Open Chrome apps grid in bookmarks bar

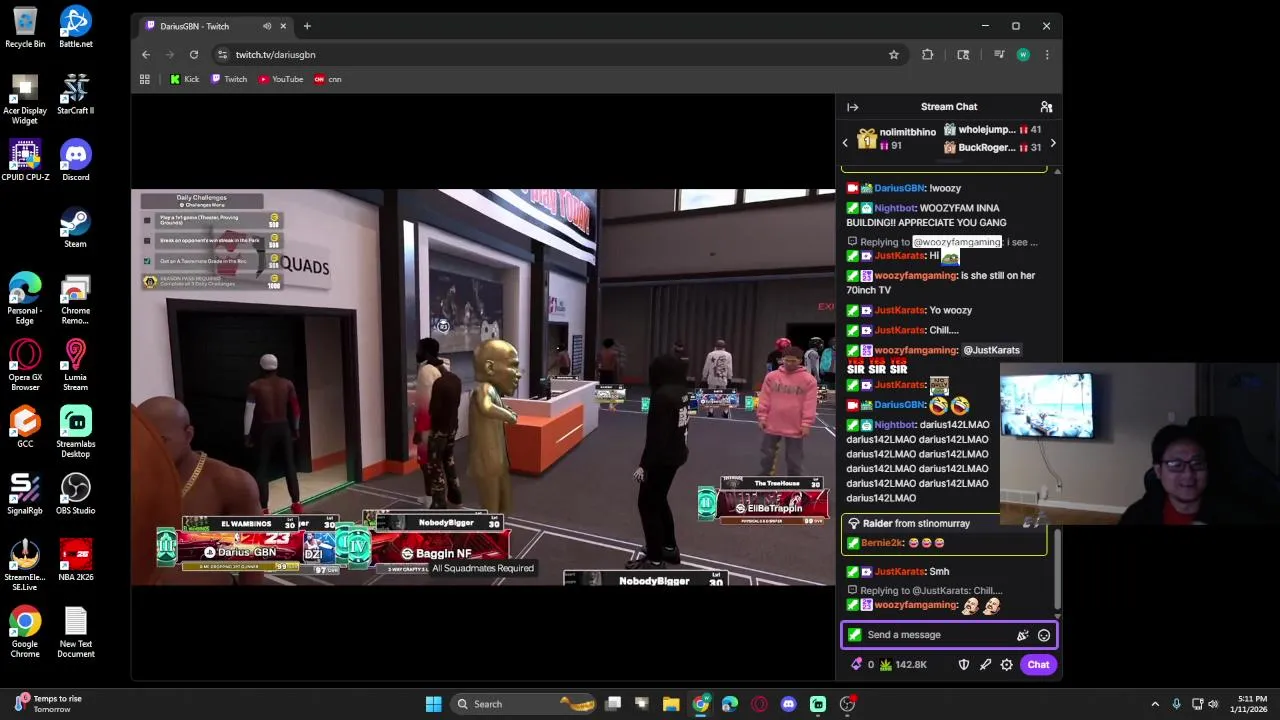(x=145, y=79)
